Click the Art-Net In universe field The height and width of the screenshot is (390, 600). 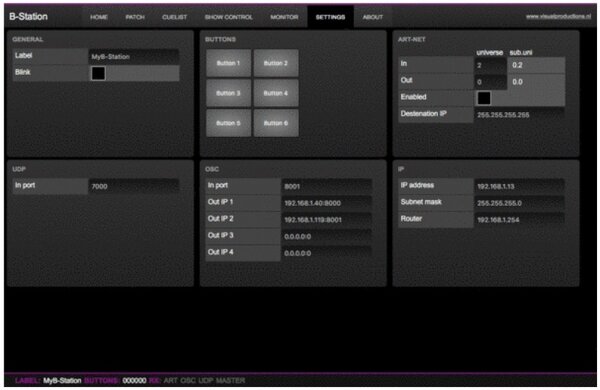(x=491, y=65)
